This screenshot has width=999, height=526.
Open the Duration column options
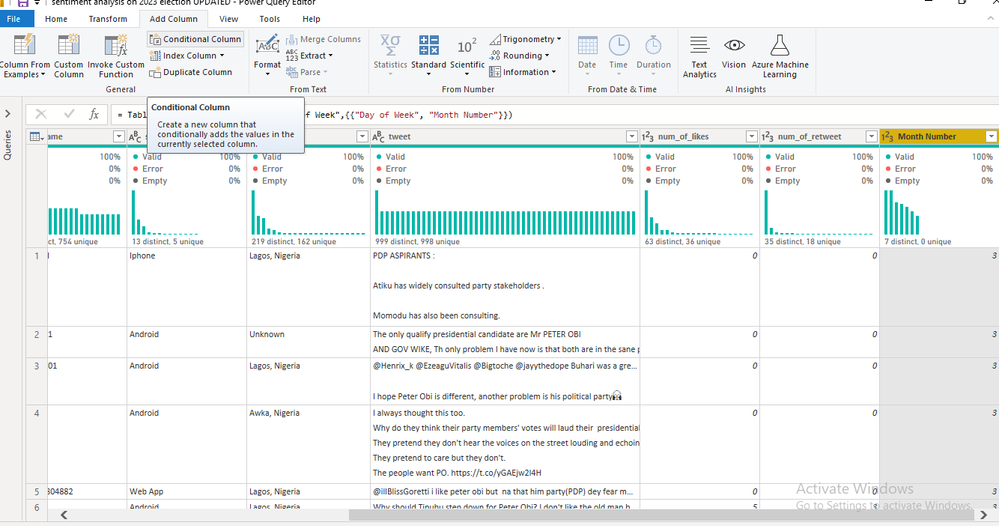tap(653, 56)
